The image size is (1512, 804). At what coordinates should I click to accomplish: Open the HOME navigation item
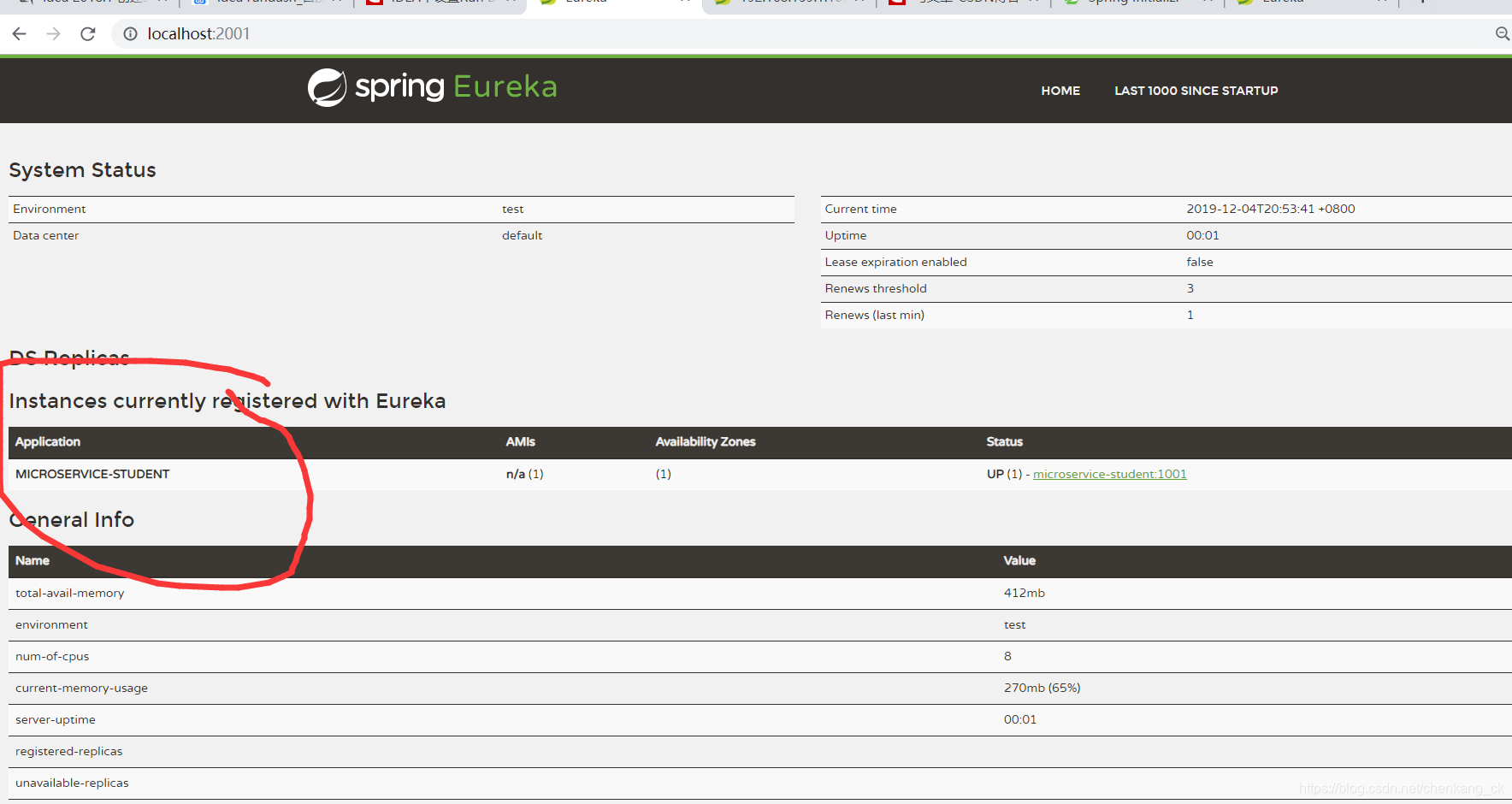coord(1060,91)
